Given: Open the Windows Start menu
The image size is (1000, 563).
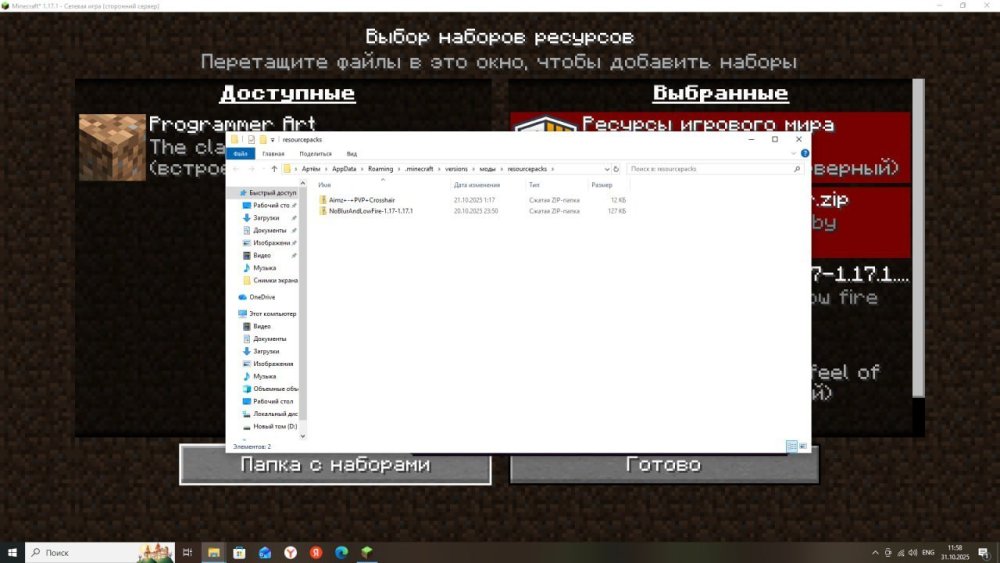Looking at the screenshot, I should pos(12,552).
